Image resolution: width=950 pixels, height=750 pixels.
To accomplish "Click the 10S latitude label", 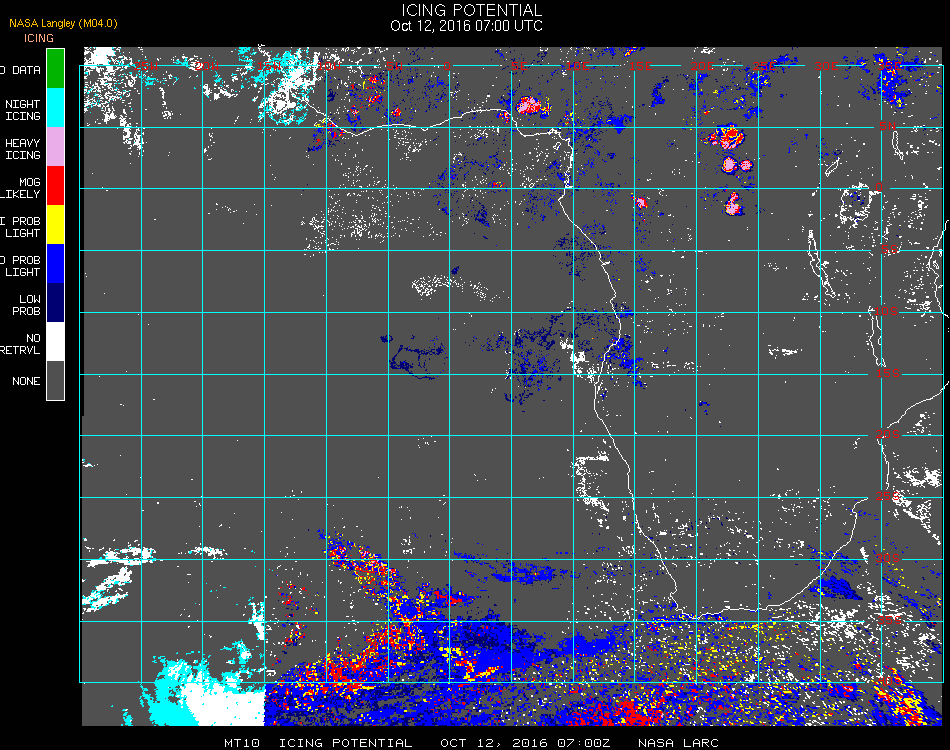I will click(886, 311).
